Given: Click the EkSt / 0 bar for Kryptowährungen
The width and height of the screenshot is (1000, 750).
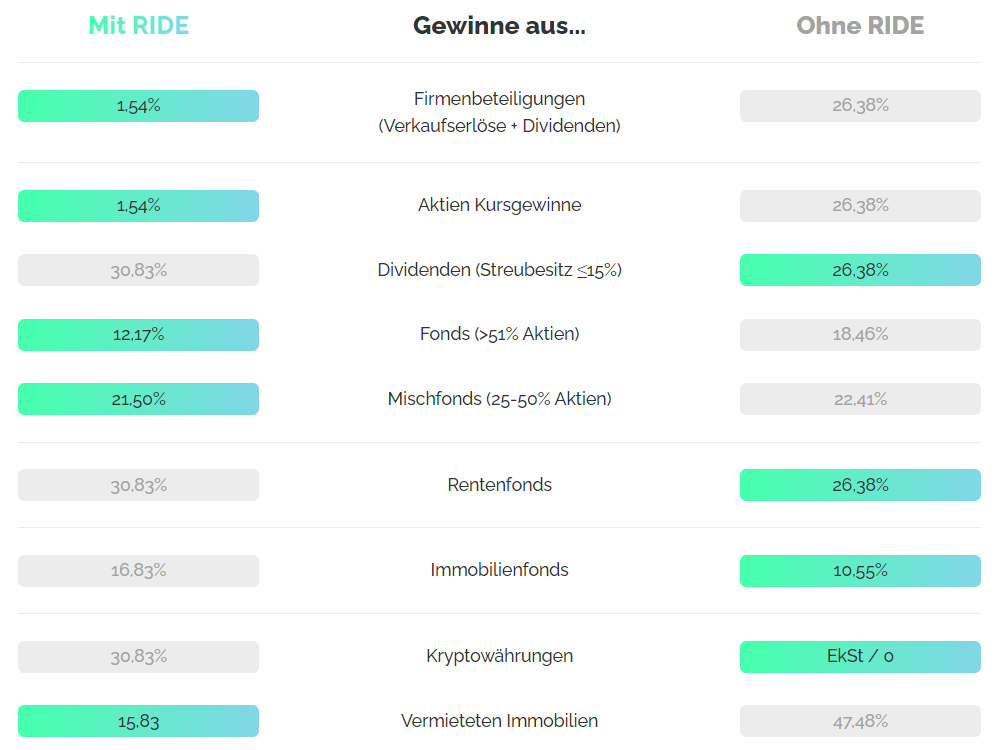Looking at the screenshot, I should 860,657.
